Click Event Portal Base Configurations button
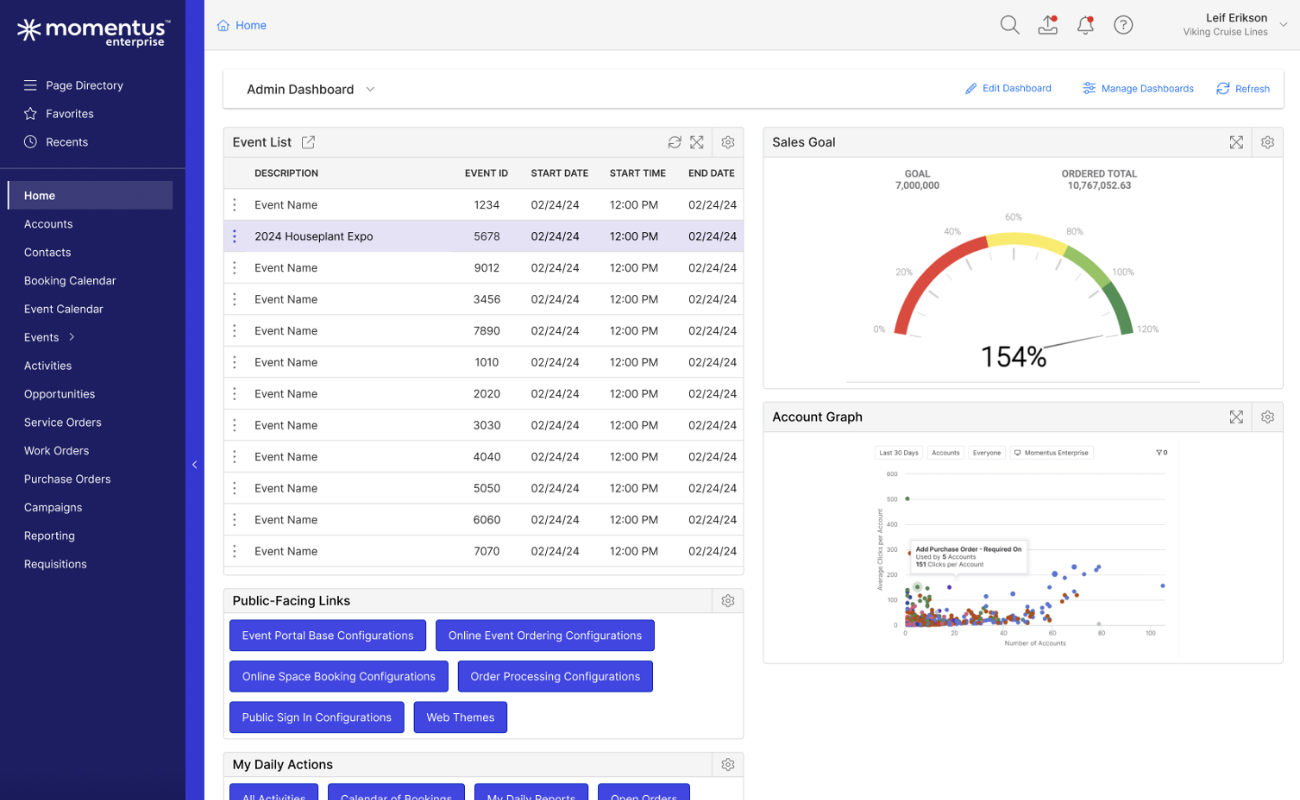This screenshot has height=800, width=1300. click(x=327, y=636)
